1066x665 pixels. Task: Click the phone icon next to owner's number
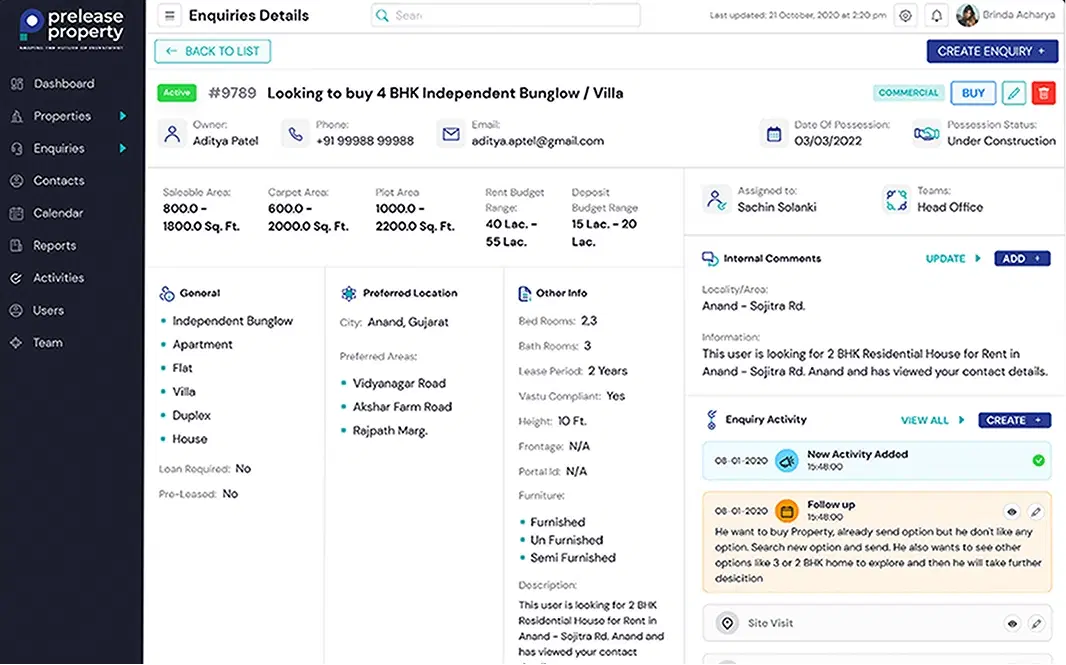pos(295,134)
